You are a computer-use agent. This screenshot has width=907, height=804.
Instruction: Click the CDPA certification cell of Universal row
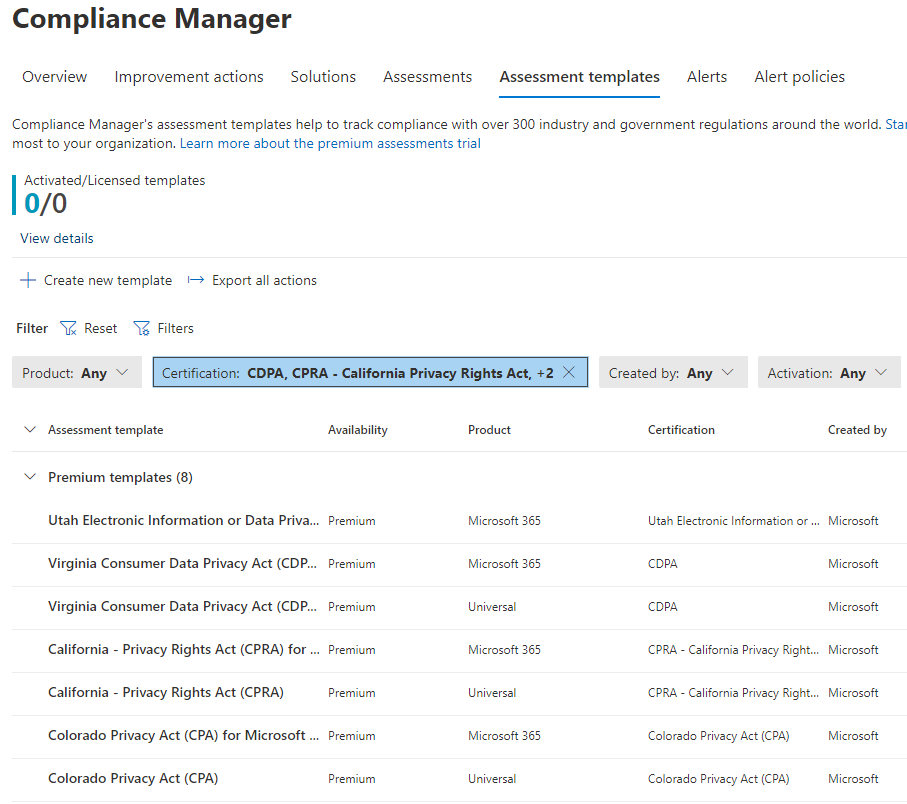click(663, 607)
